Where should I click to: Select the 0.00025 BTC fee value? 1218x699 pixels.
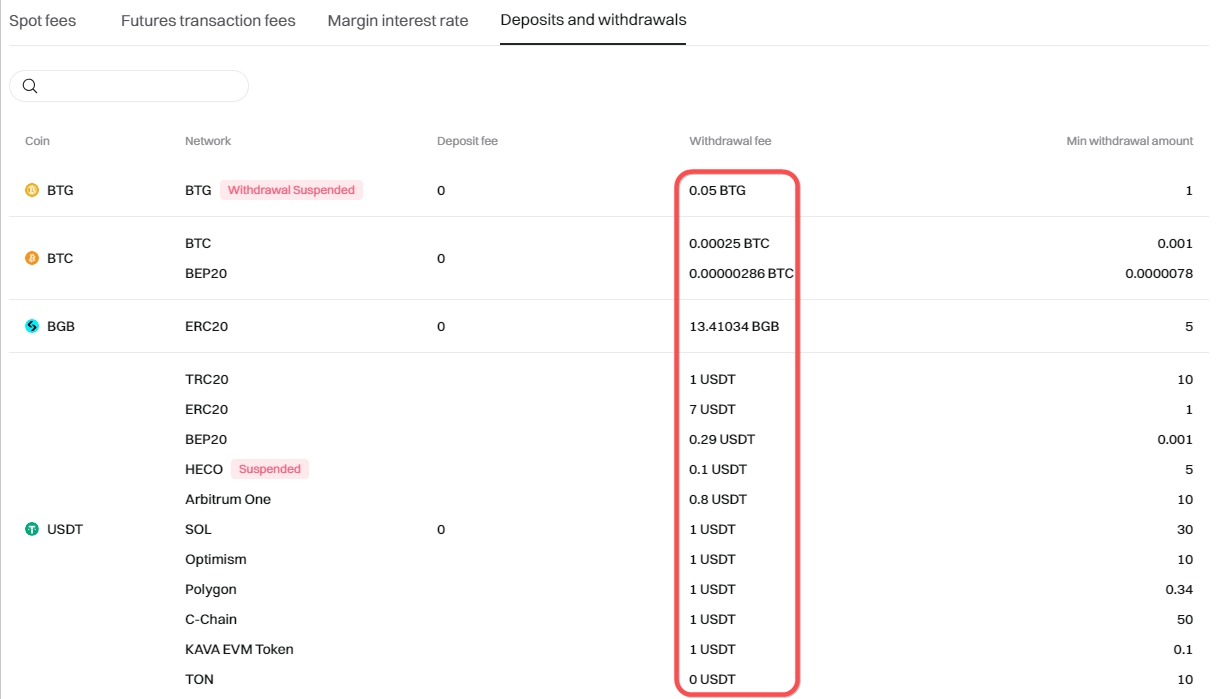pyautogui.click(x=729, y=243)
